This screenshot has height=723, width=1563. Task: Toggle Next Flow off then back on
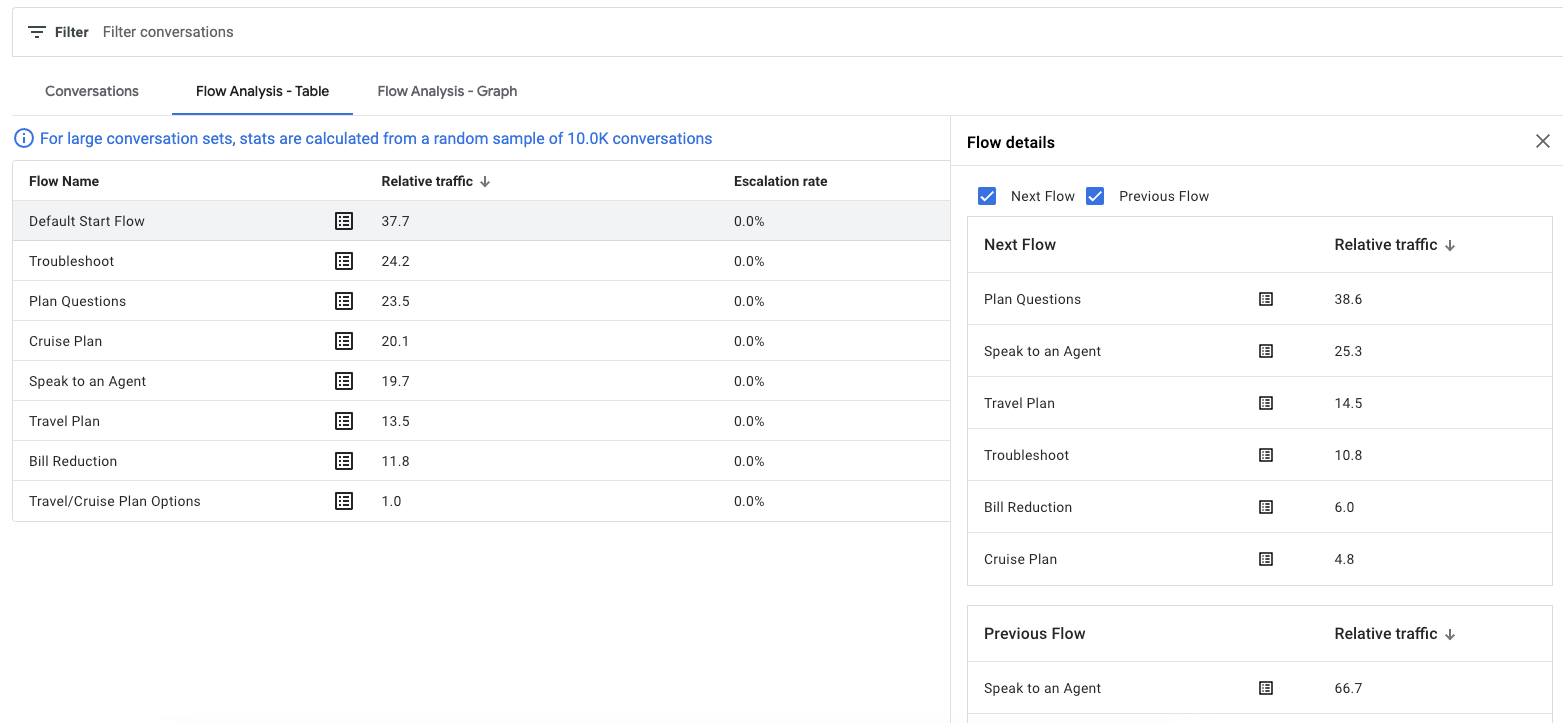click(987, 195)
